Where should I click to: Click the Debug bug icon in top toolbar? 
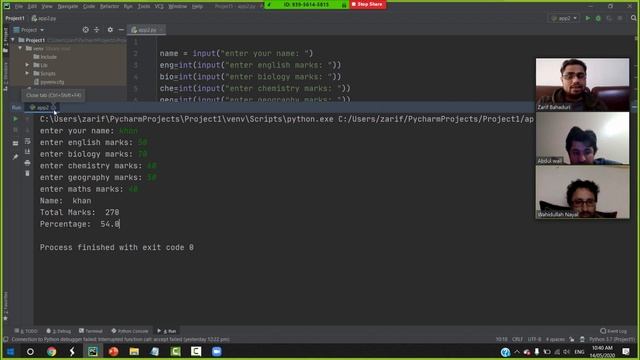click(598, 18)
